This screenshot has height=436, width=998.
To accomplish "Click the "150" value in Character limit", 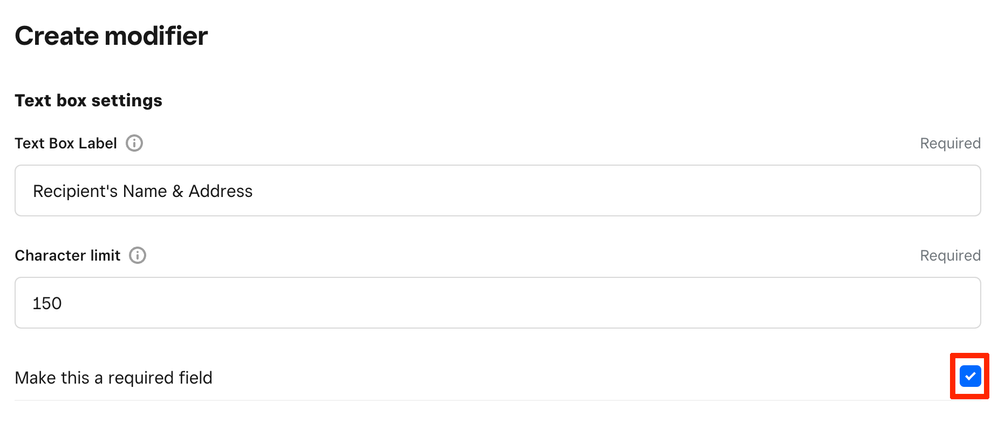I will [47, 303].
